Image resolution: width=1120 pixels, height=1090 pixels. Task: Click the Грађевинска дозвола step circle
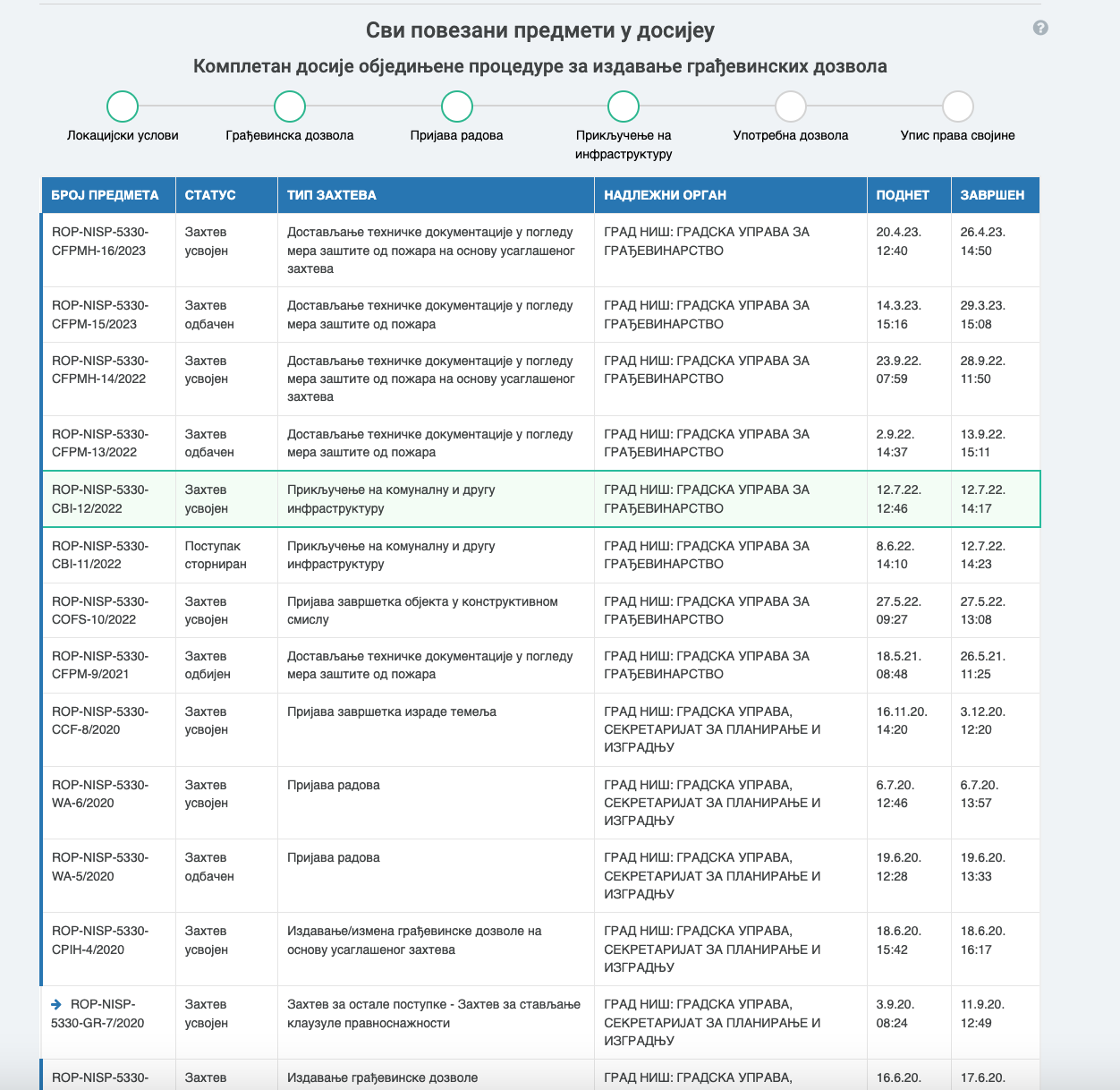[x=290, y=106]
